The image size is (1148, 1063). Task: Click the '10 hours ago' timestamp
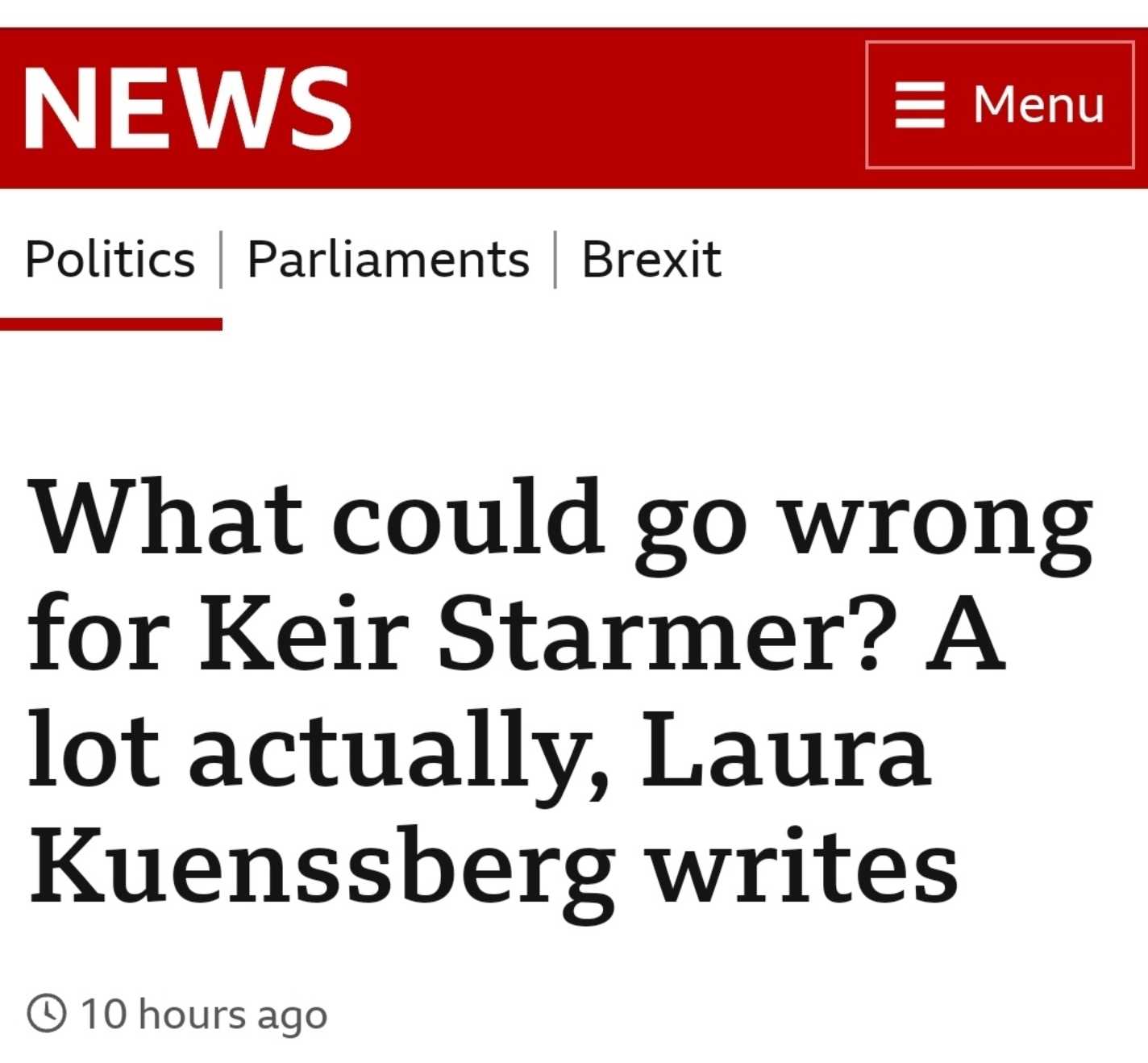204,1014
